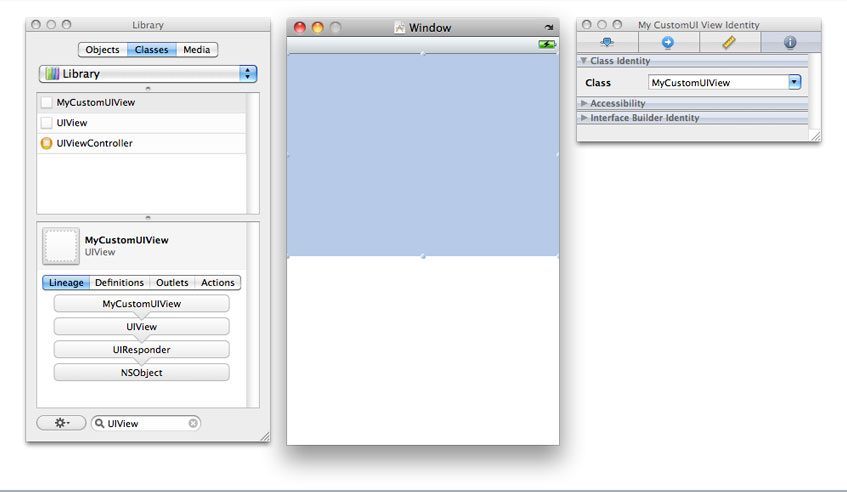Switch to the Outlets tab
847x492 pixels.
point(172,283)
